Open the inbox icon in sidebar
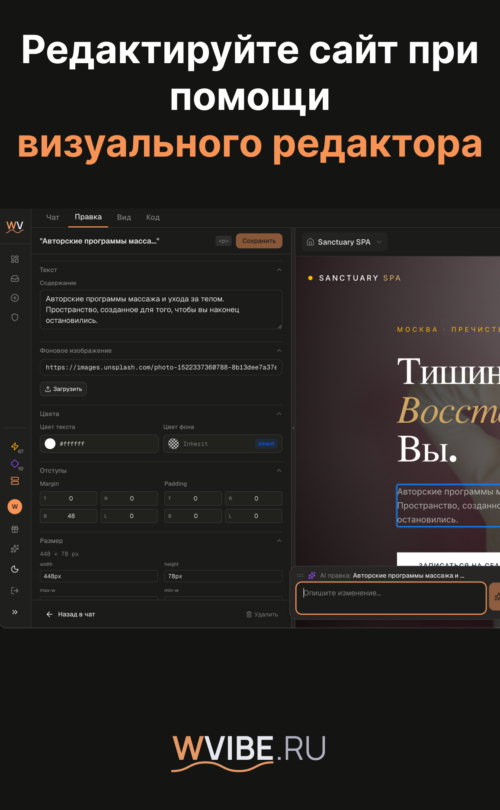500x810 pixels. (x=14, y=278)
